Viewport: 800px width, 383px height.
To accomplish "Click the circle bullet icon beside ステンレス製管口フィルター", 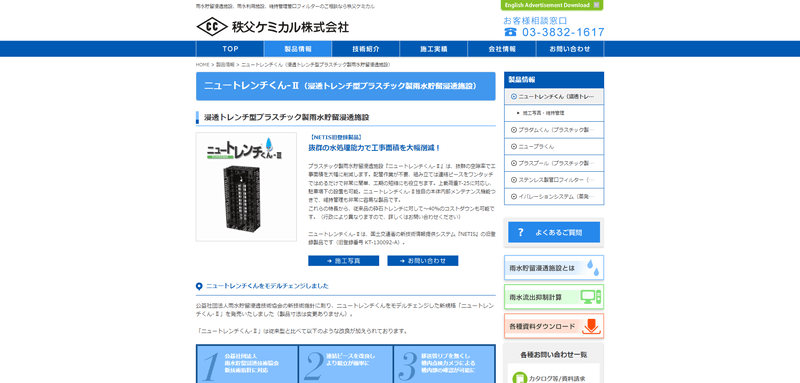I will tap(514, 180).
